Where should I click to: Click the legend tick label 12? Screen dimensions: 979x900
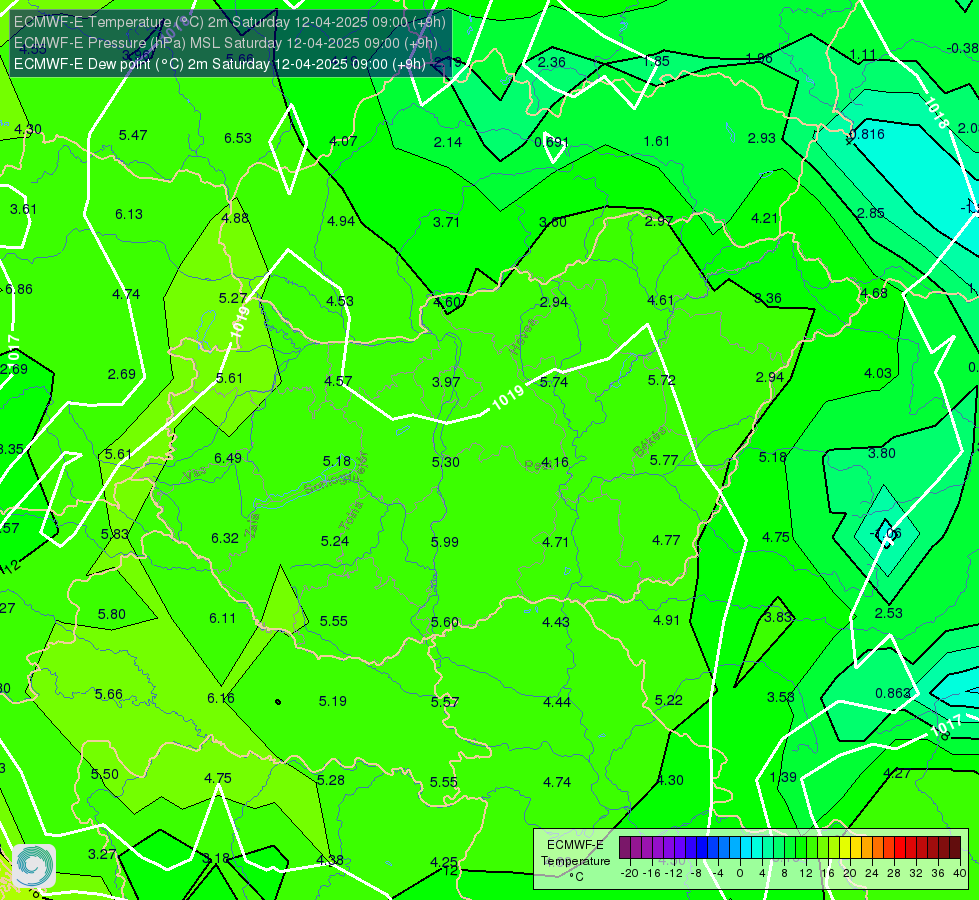coord(806,873)
